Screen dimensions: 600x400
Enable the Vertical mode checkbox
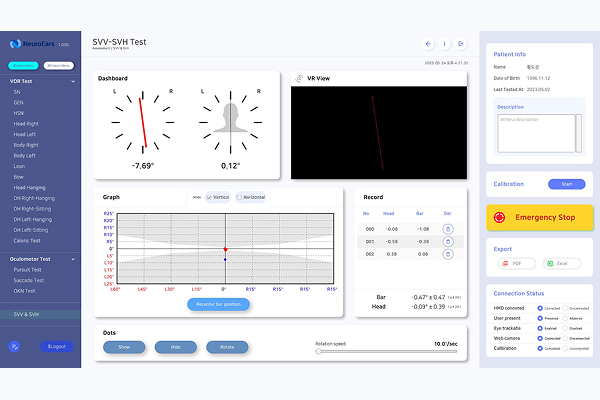pos(210,197)
